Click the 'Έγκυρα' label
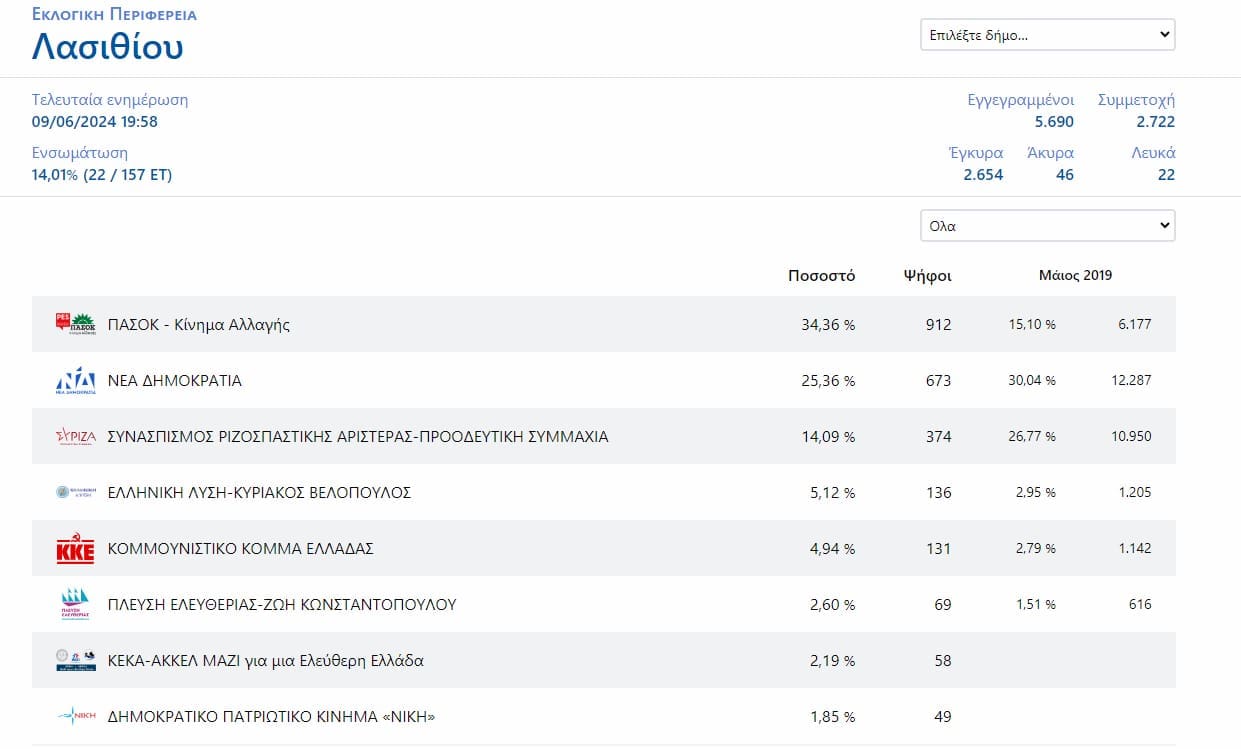The height and width of the screenshot is (749, 1241). coord(975,153)
